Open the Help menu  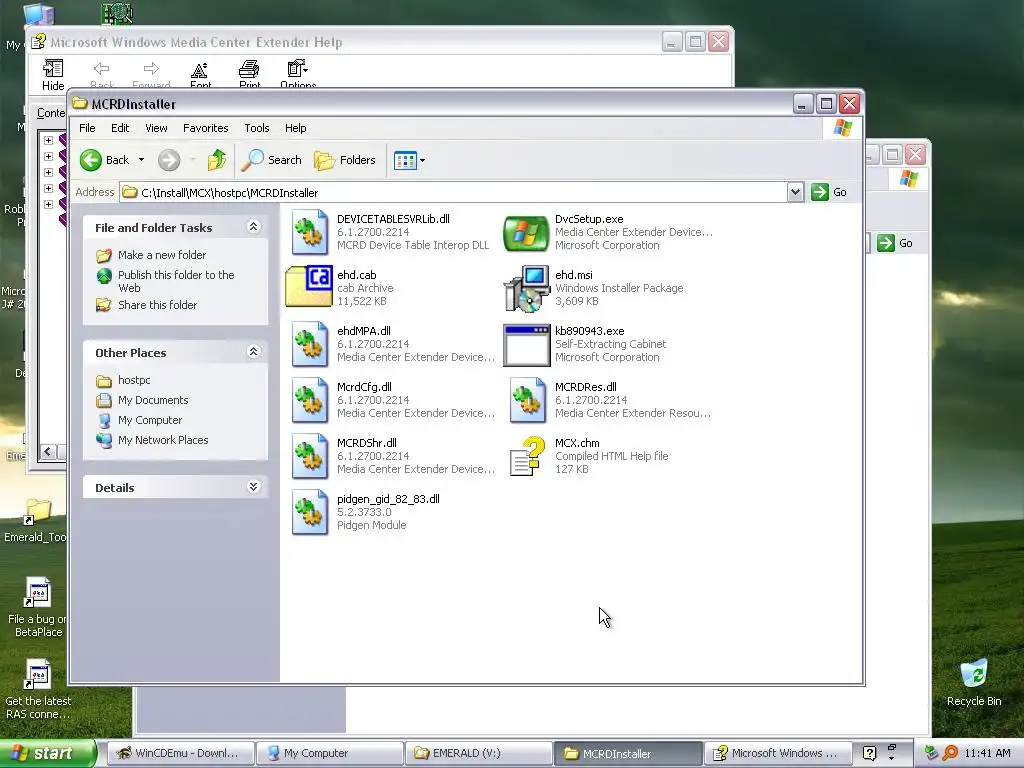[295, 128]
